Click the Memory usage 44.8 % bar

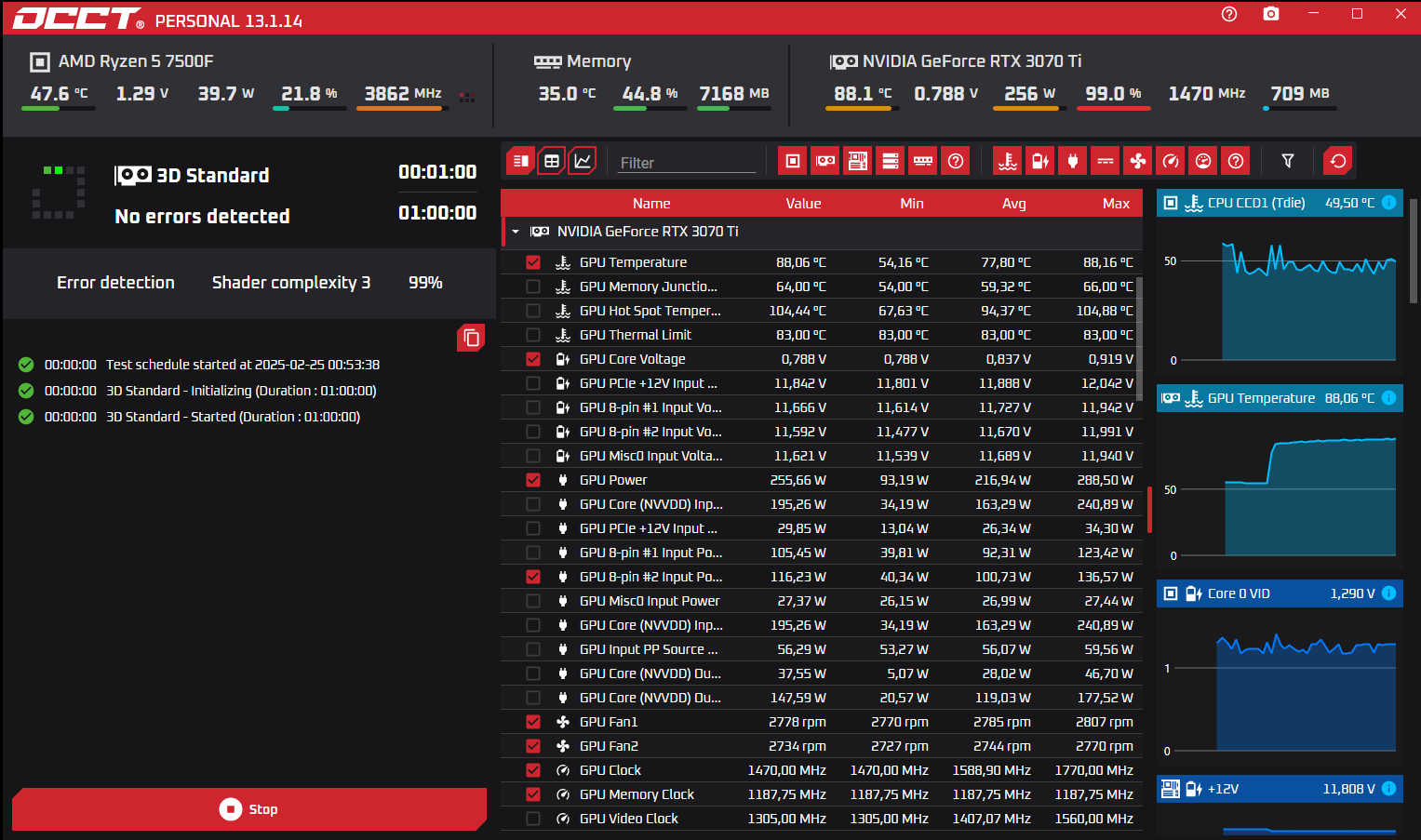[x=650, y=108]
